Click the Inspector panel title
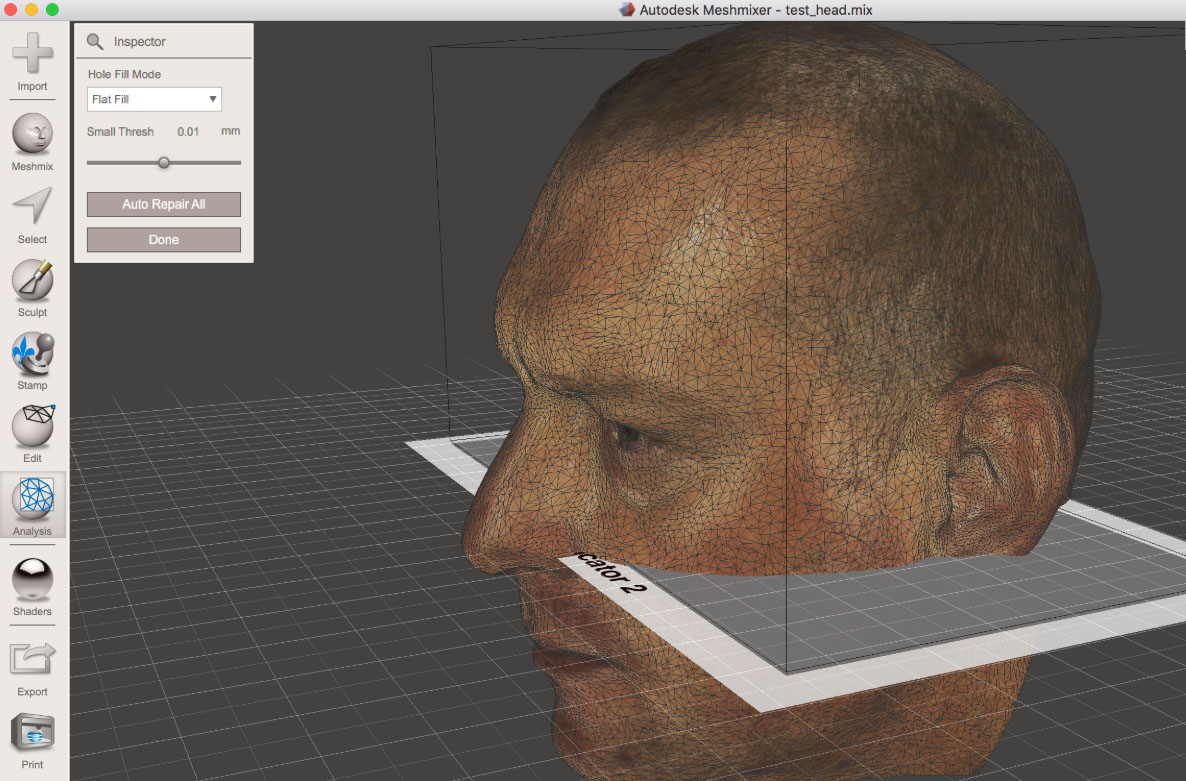The height and width of the screenshot is (781, 1186). [x=139, y=42]
